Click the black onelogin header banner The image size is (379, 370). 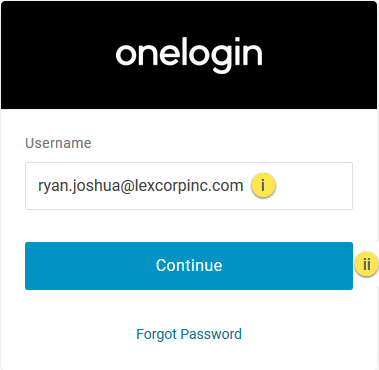(x=189, y=55)
